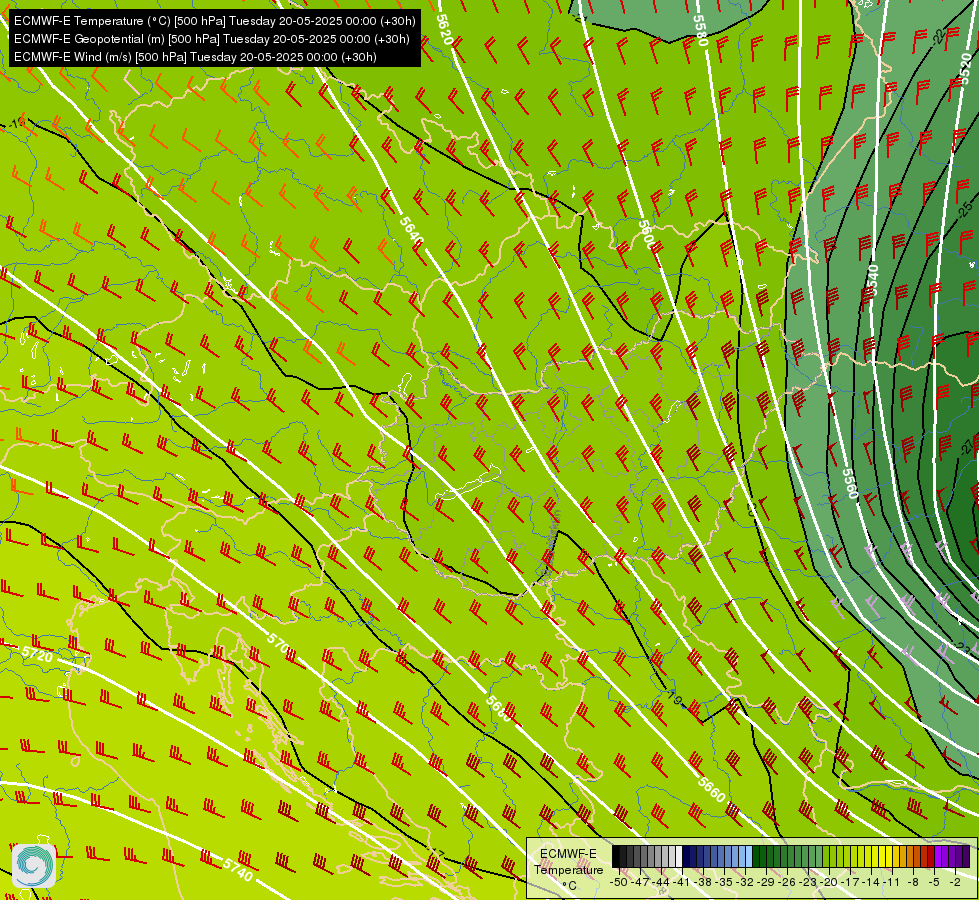Screen dimensions: 979x900
Task: Click the 5740 geopotential contour label
Action: click(238, 870)
